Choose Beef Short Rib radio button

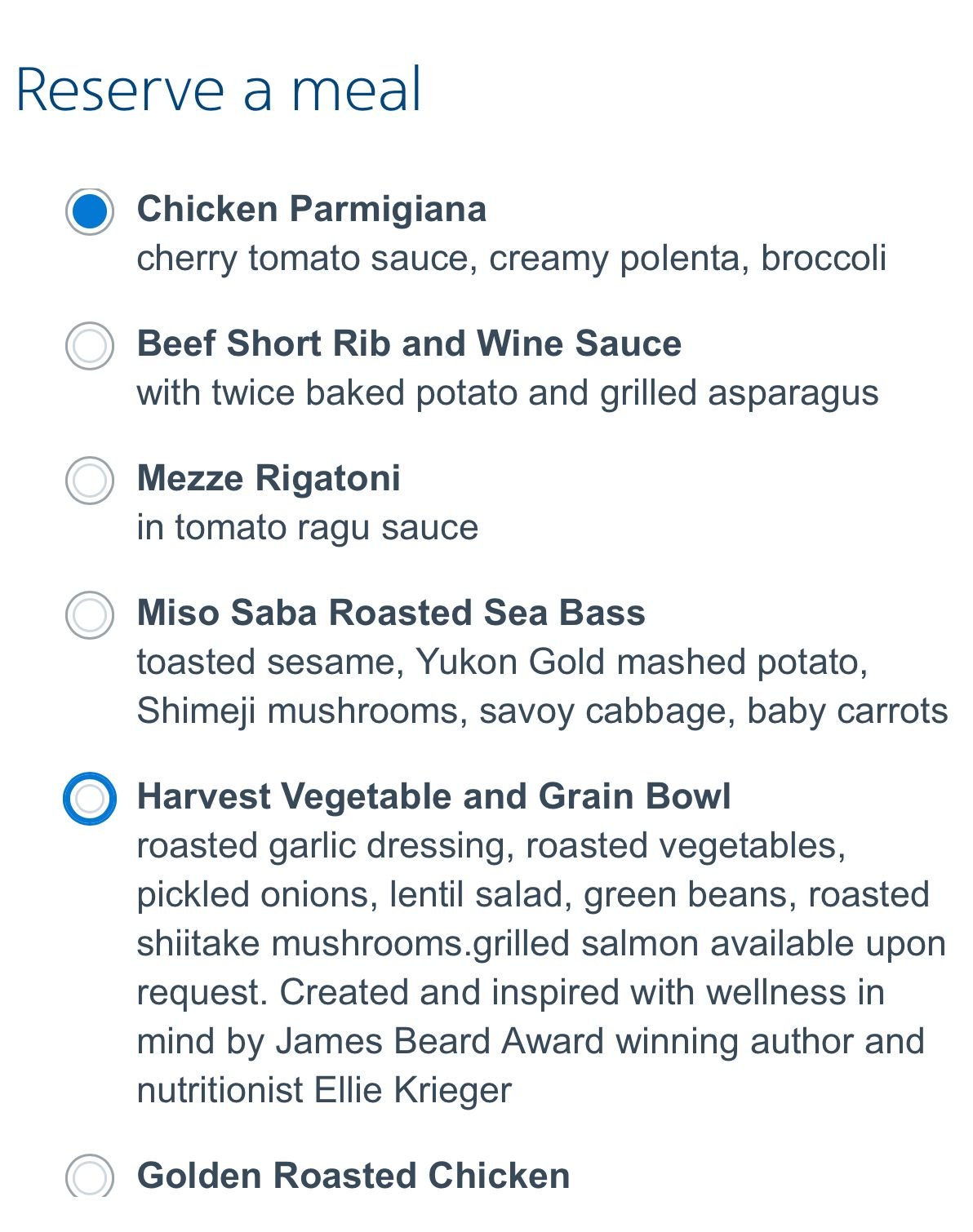click(x=89, y=346)
